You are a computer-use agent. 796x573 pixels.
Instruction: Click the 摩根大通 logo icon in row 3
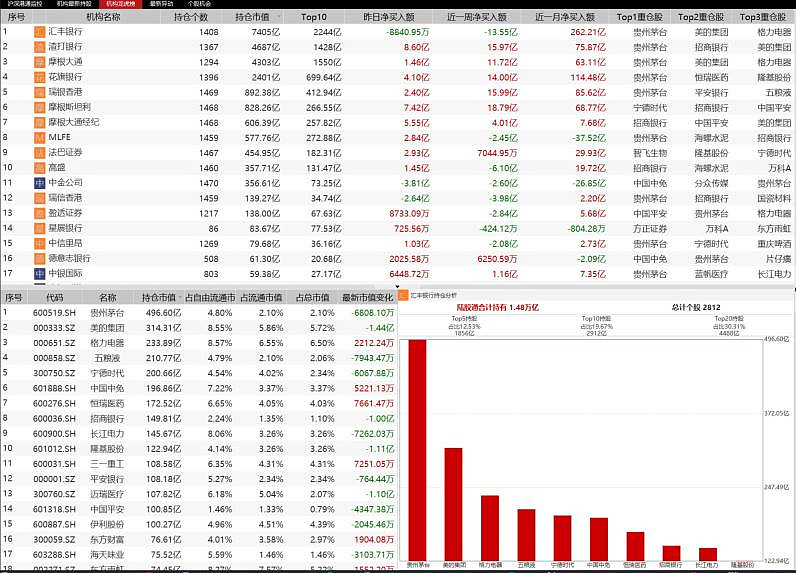click(x=40, y=62)
